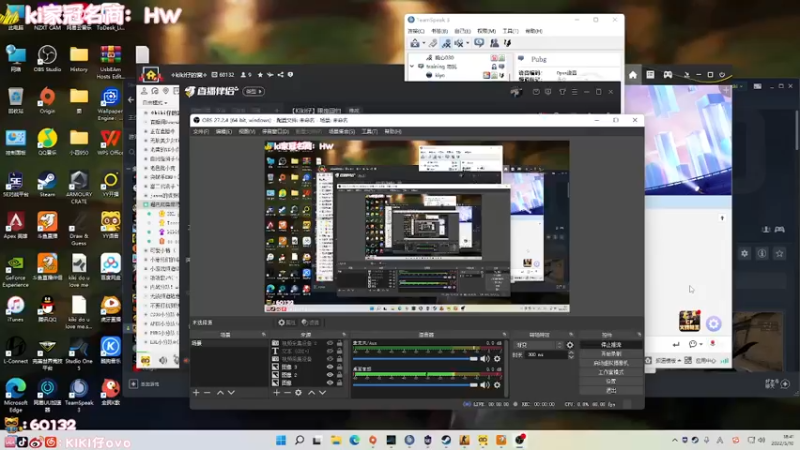Open the version badge dropdown beside 直播伴侣 logo

point(254,92)
